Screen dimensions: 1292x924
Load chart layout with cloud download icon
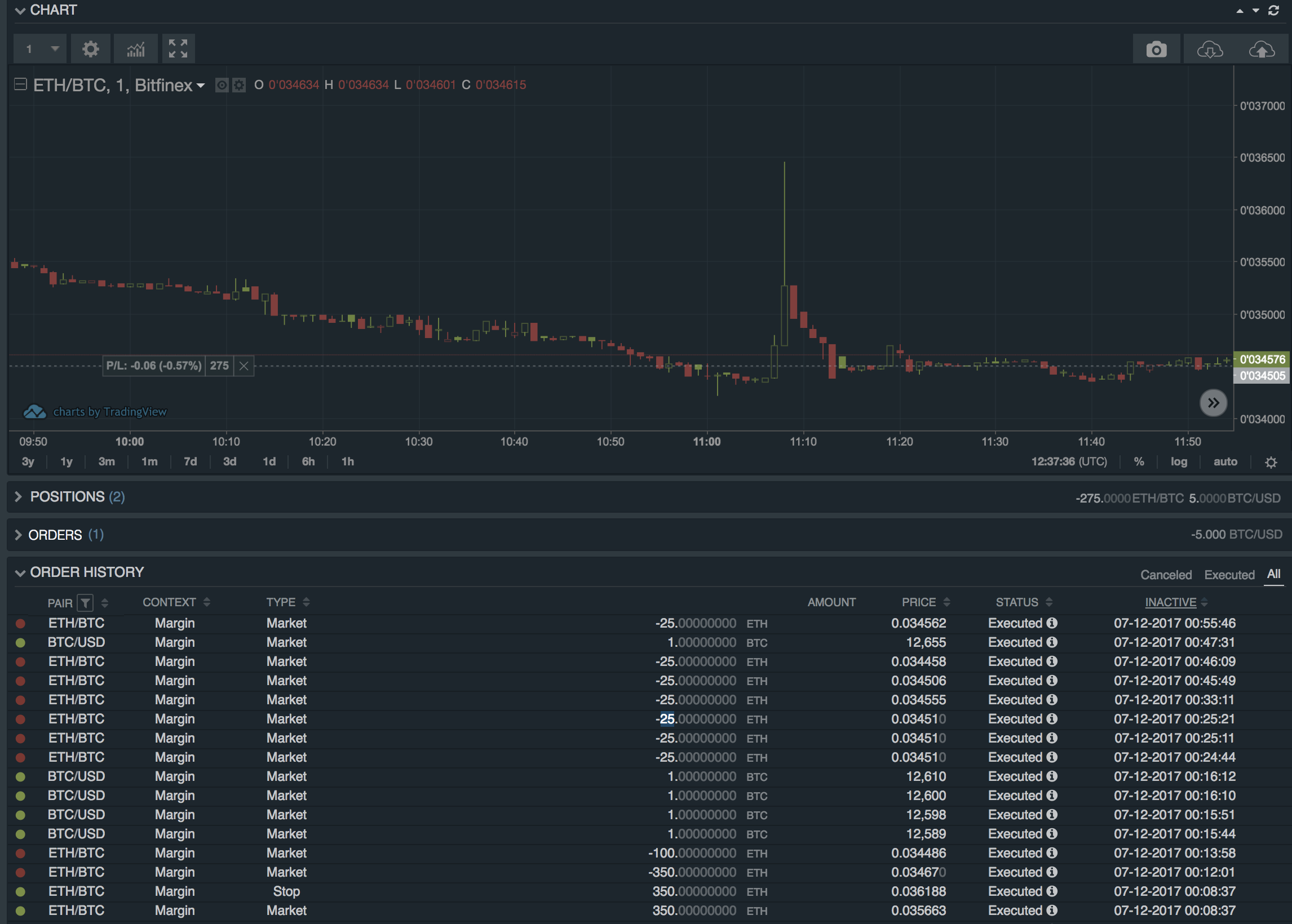[1209, 50]
